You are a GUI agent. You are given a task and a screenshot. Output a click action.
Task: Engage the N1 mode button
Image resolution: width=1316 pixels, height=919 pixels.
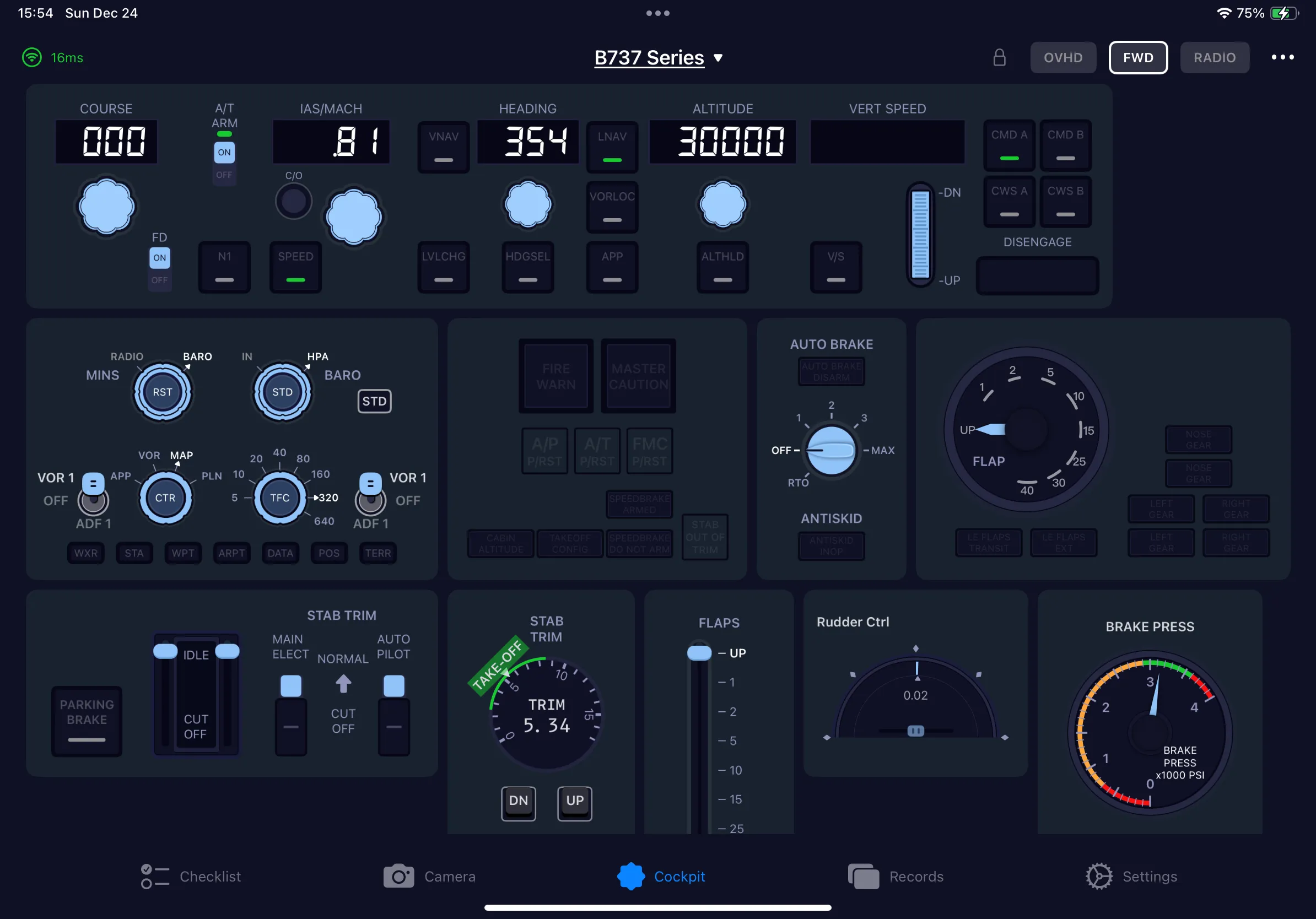tap(224, 267)
